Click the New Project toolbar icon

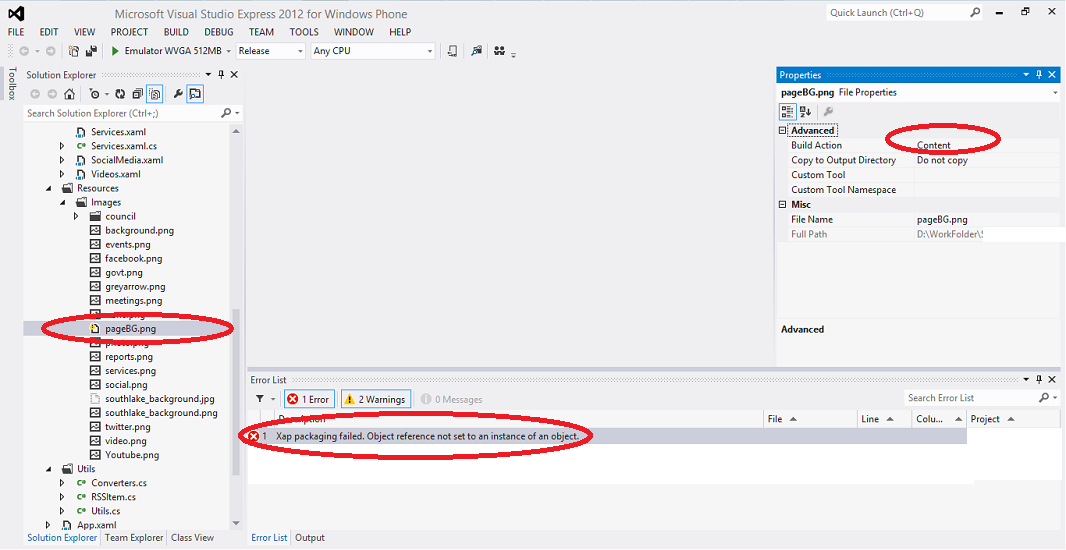click(x=74, y=51)
